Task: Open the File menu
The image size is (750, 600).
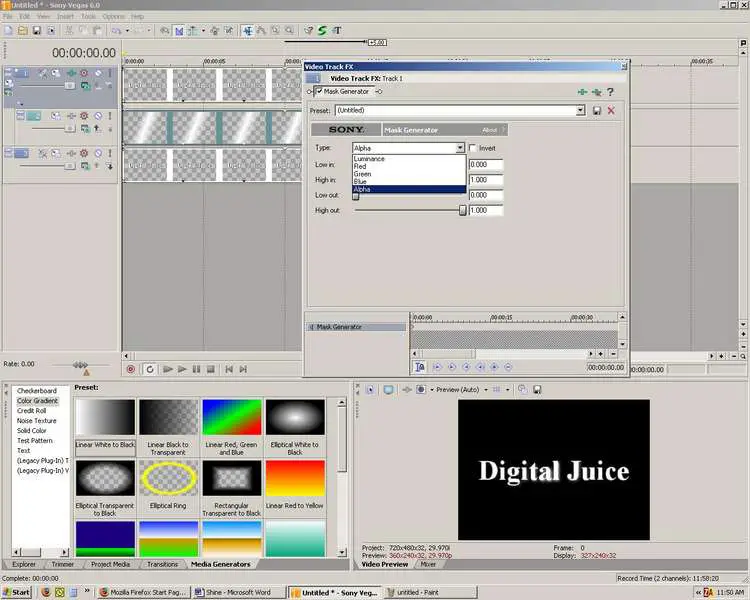Action: 7,16
